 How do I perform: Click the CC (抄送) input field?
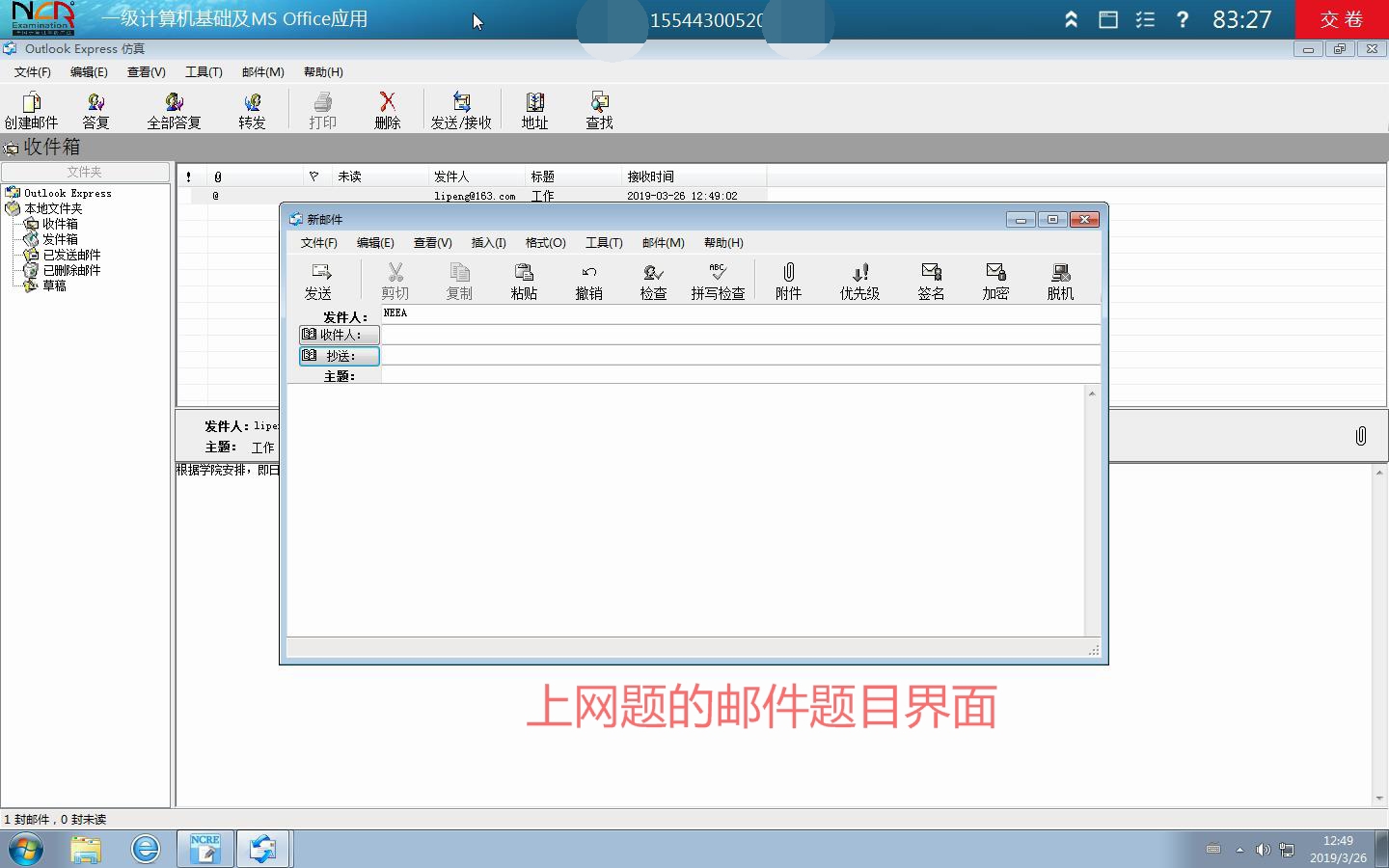[741, 356]
